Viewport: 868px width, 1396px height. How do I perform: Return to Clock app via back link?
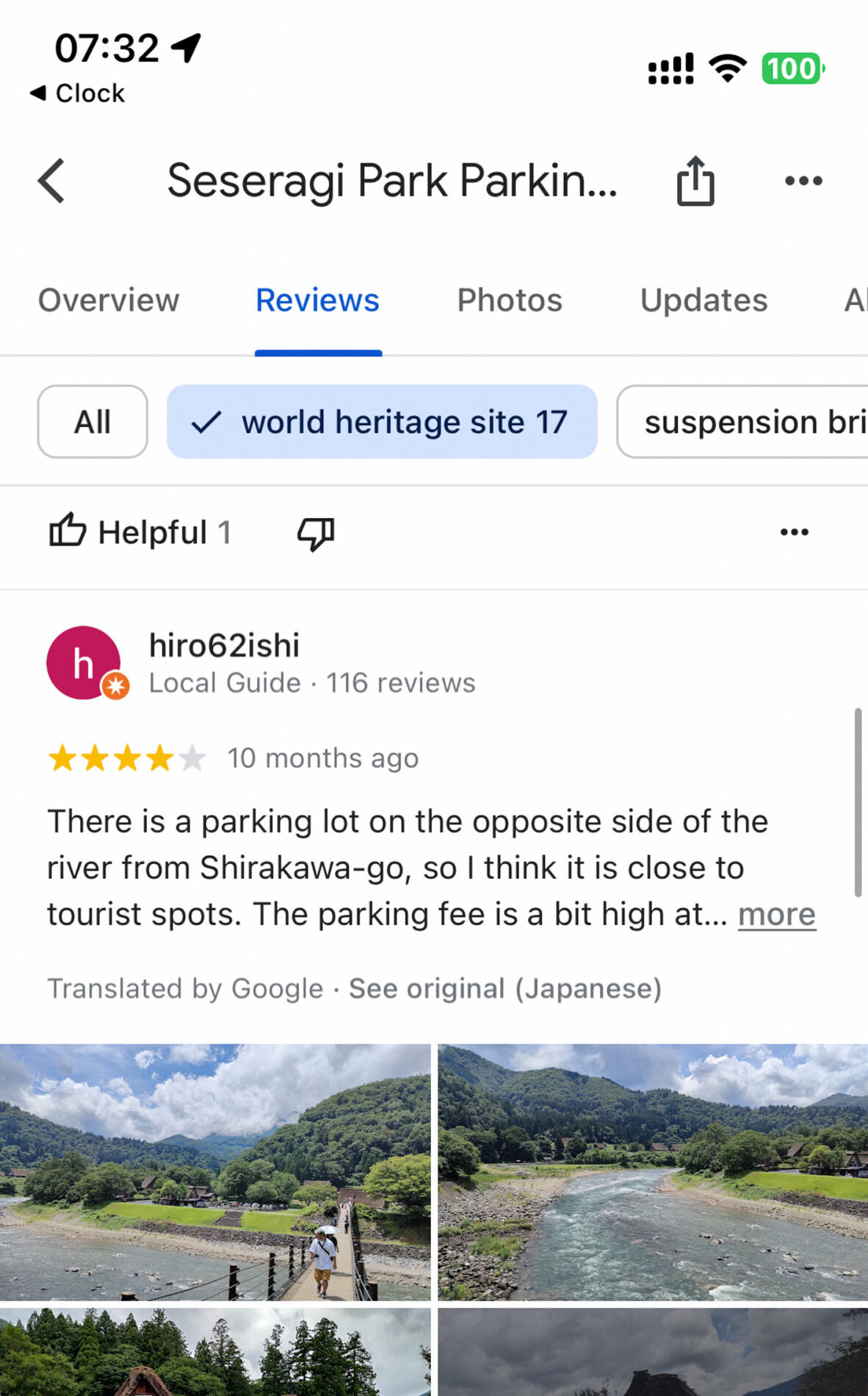[x=78, y=93]
